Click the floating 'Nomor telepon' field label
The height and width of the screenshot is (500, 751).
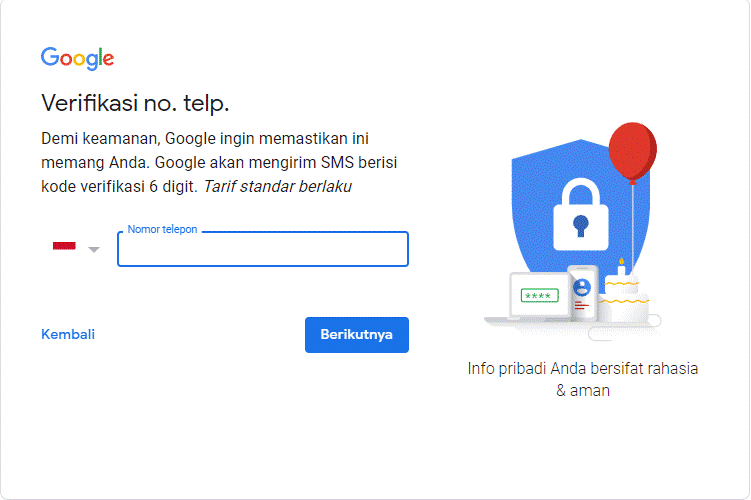pyautogui.click(x=162, y=229)
